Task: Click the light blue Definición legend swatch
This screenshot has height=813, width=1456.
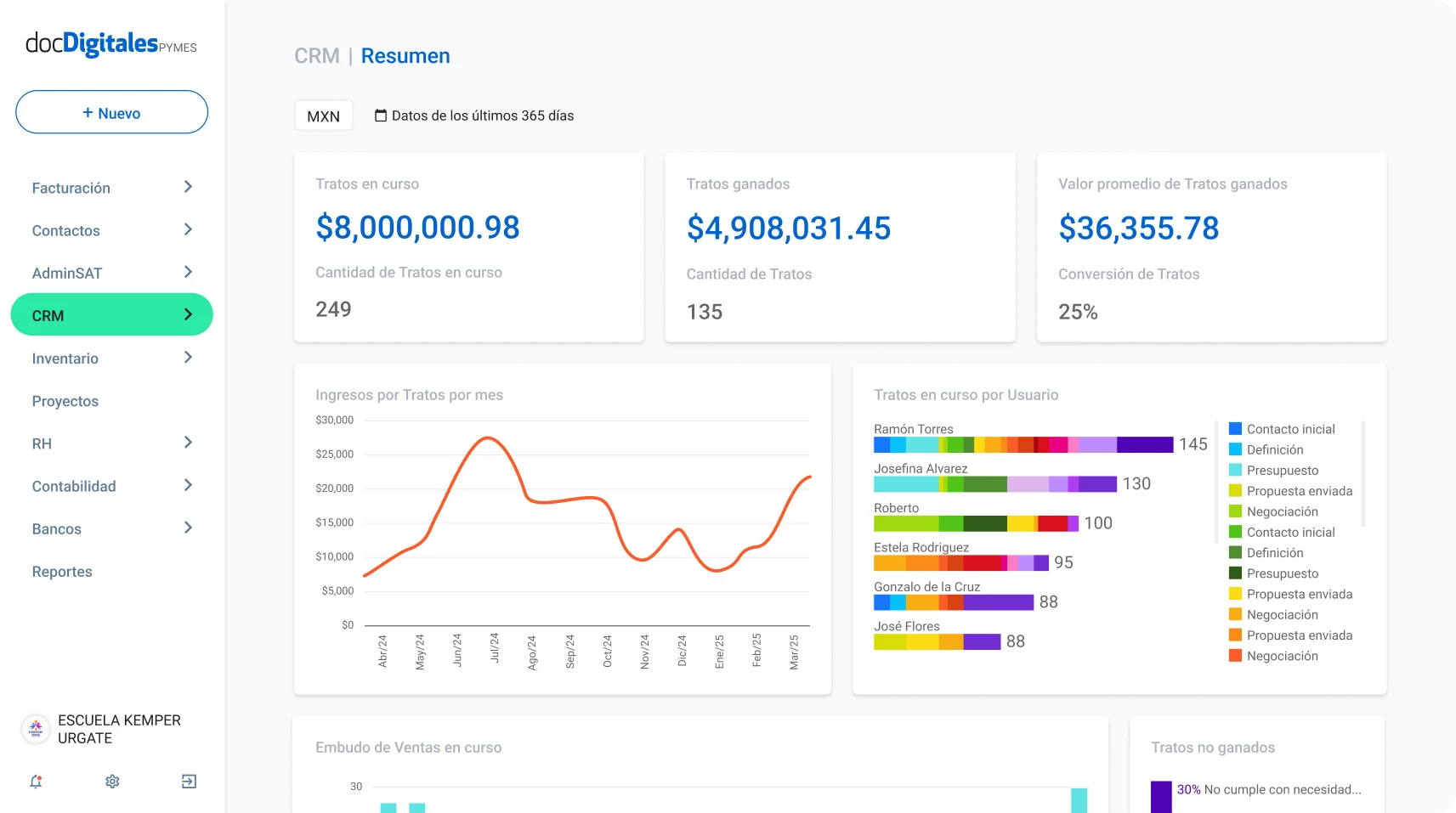Action: tap(1236, 449)
